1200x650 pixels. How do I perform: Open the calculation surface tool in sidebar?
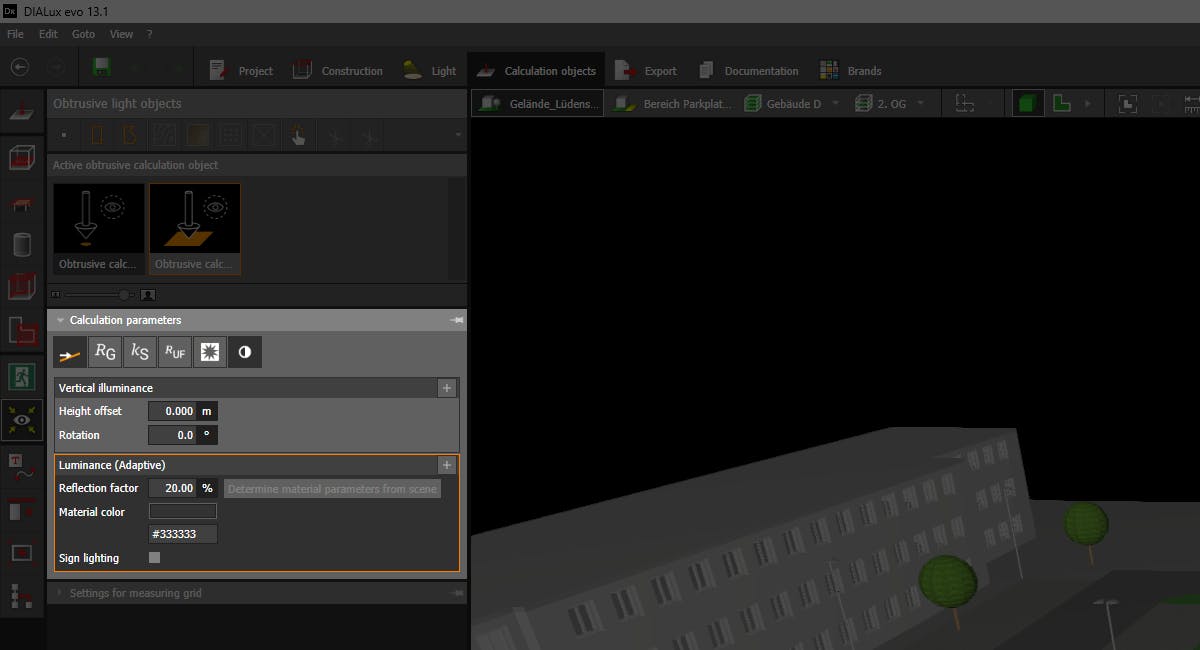pos(22,112)
